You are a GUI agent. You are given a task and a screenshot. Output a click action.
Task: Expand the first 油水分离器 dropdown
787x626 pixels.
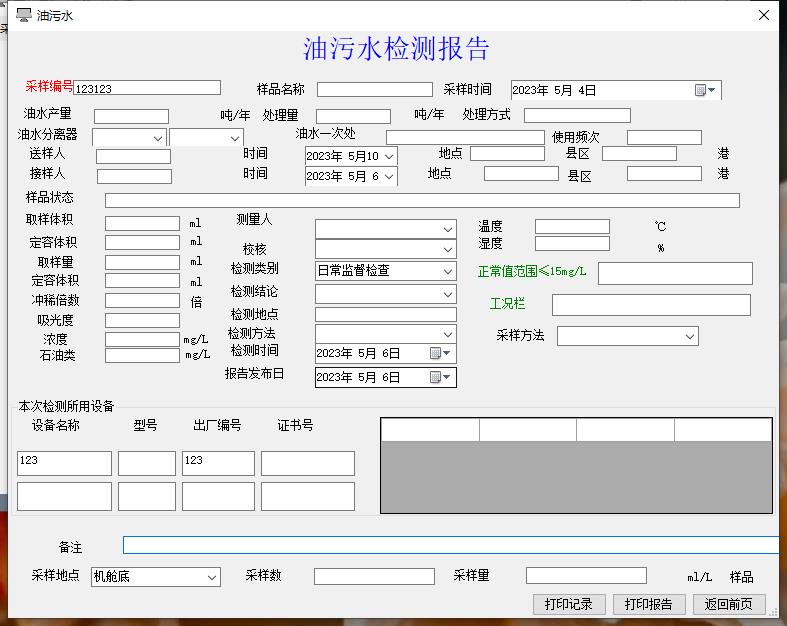point(158,138)
